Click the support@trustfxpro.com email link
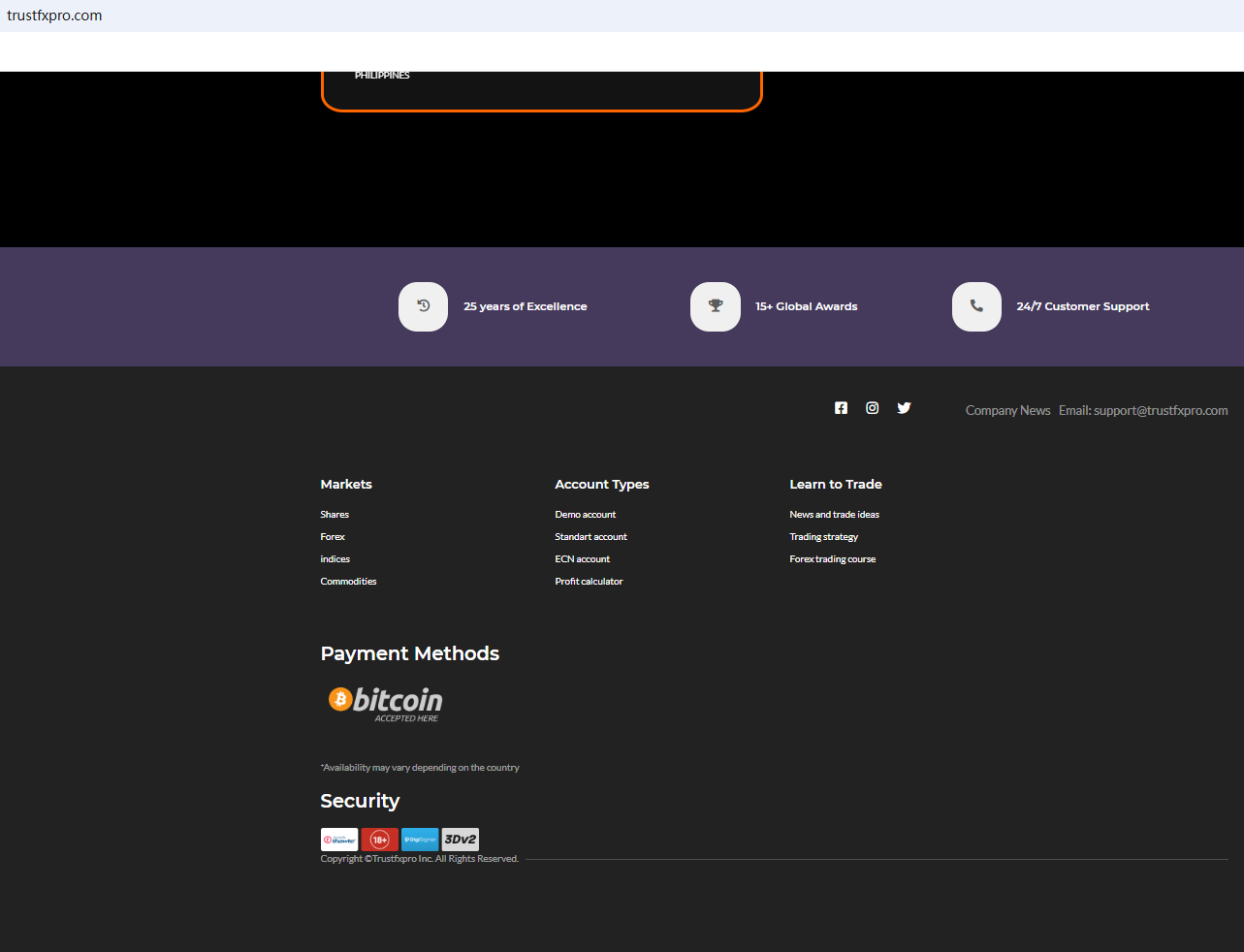This screenshot has height=952, width=1244. 1143,411
